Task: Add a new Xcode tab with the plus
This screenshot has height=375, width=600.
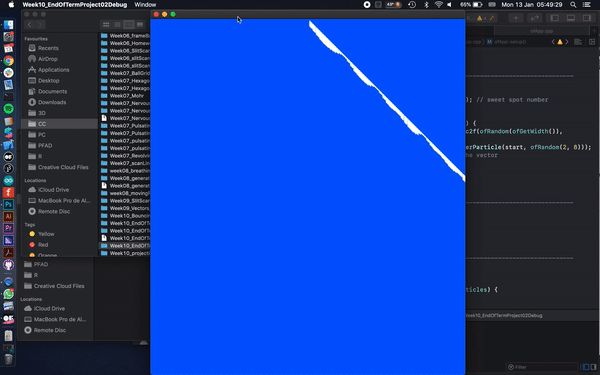Action: tap(595, 31)
